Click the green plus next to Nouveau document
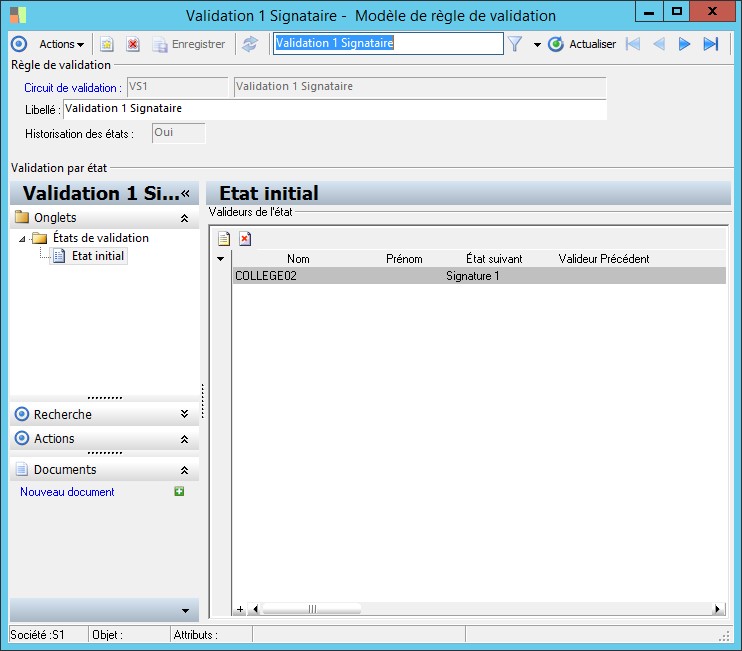Viewport: 742px width, 651px height. point(179,491)
